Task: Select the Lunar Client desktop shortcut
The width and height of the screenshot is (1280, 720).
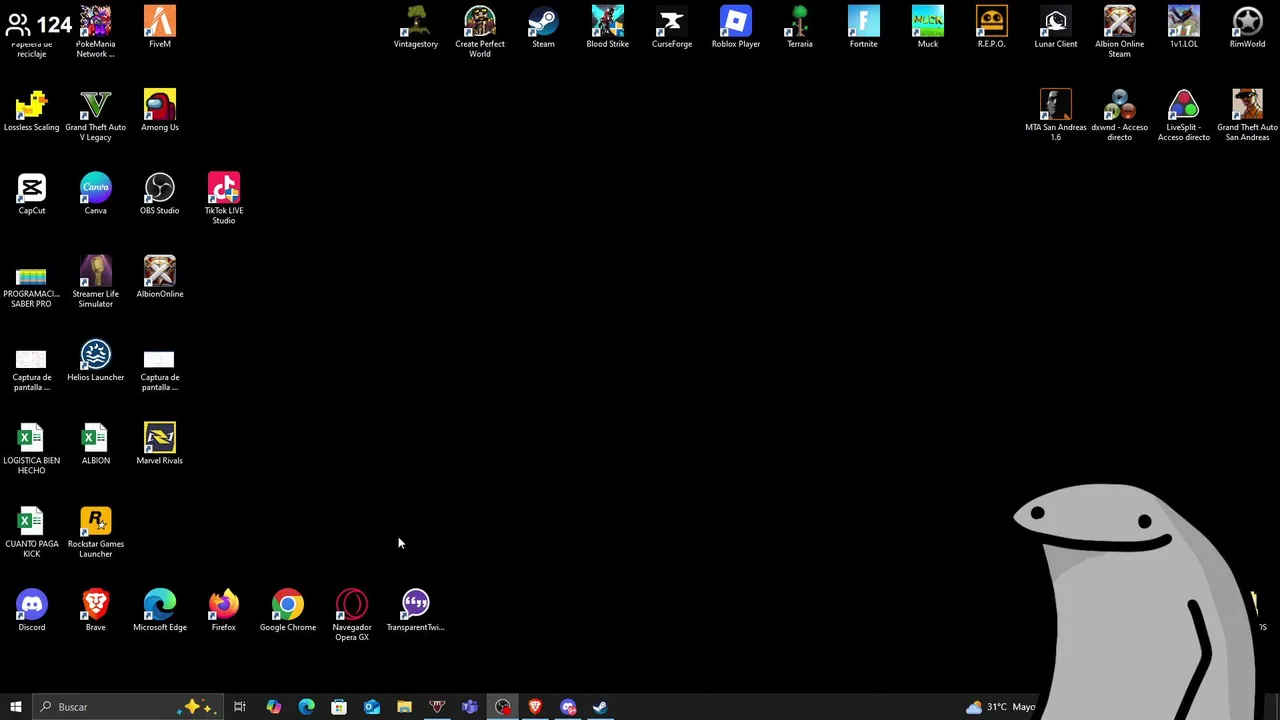Action: point(1056,27)
